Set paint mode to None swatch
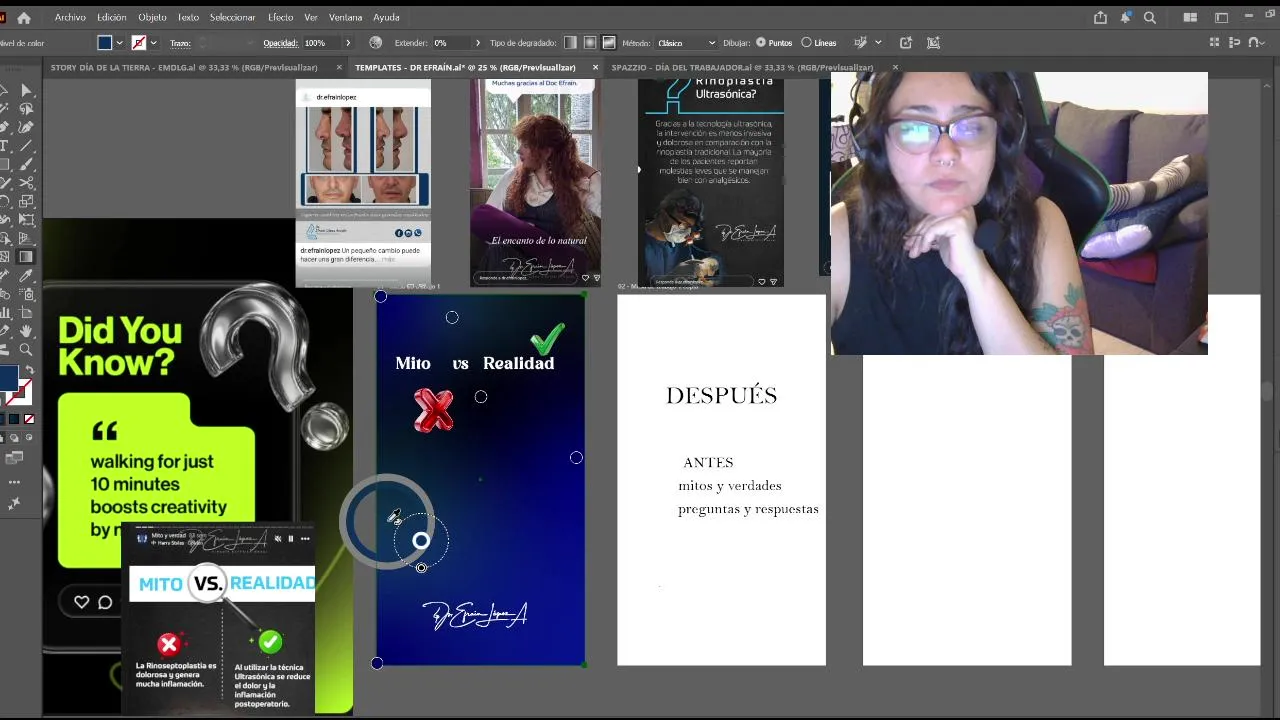The width and height of the screenshot is (1280, 720). [29, 419]
